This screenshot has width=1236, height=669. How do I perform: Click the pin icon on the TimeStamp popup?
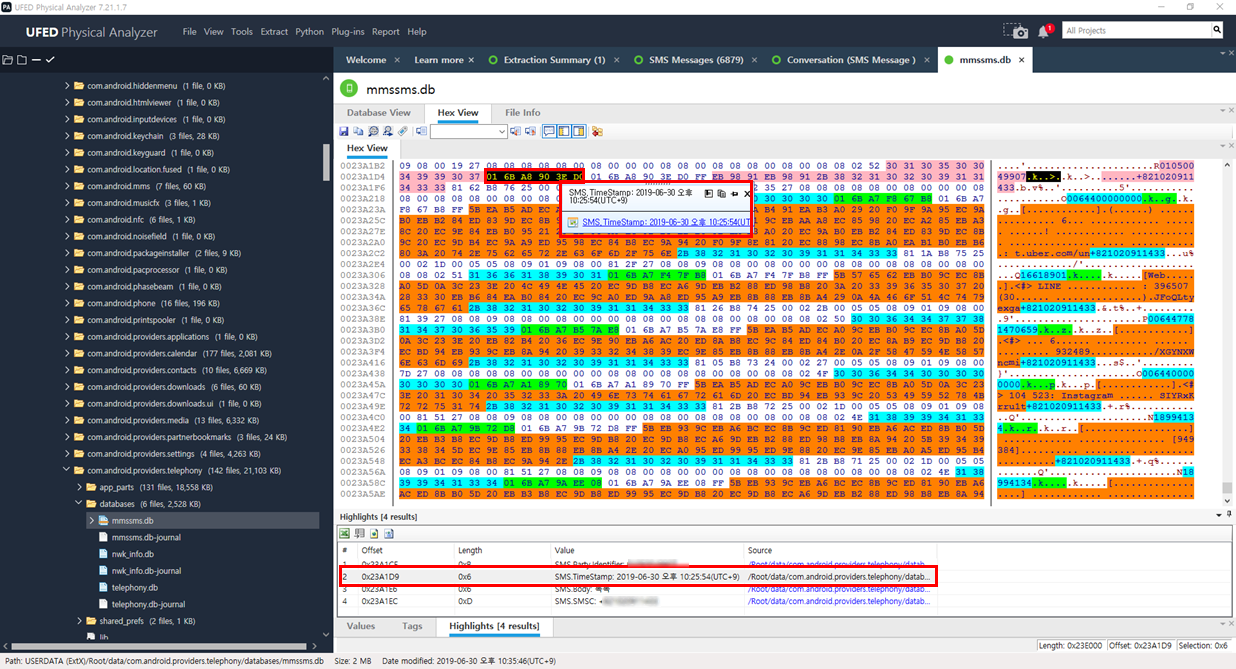(x=734, y=193)
